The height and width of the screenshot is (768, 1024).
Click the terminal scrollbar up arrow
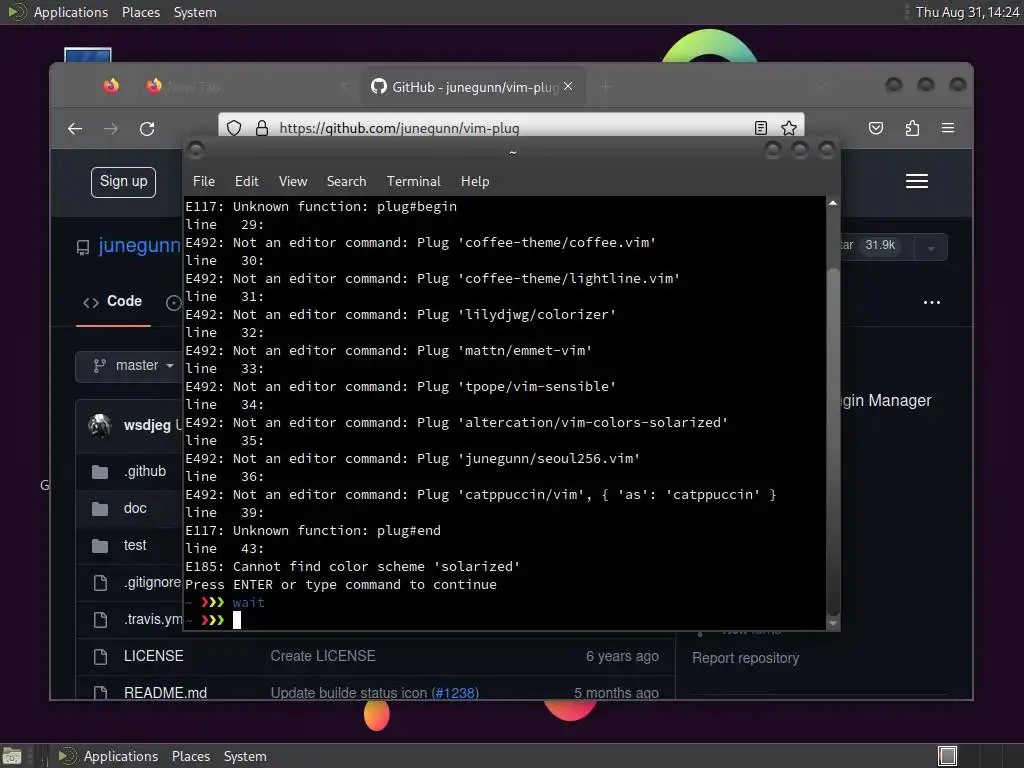click(x=833, y=203)
